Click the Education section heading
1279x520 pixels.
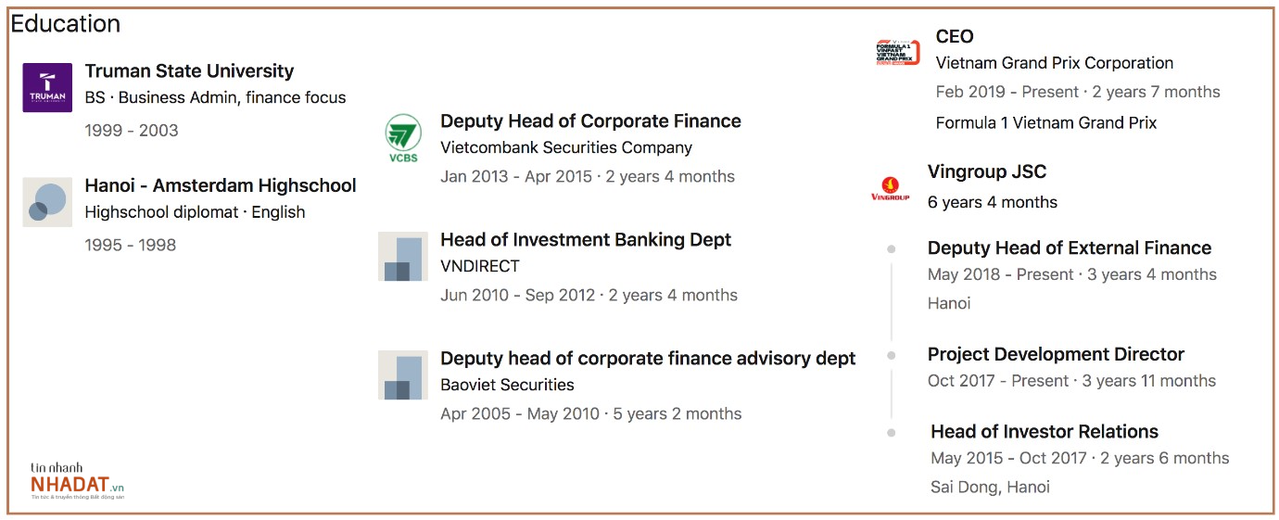(66, 24)
